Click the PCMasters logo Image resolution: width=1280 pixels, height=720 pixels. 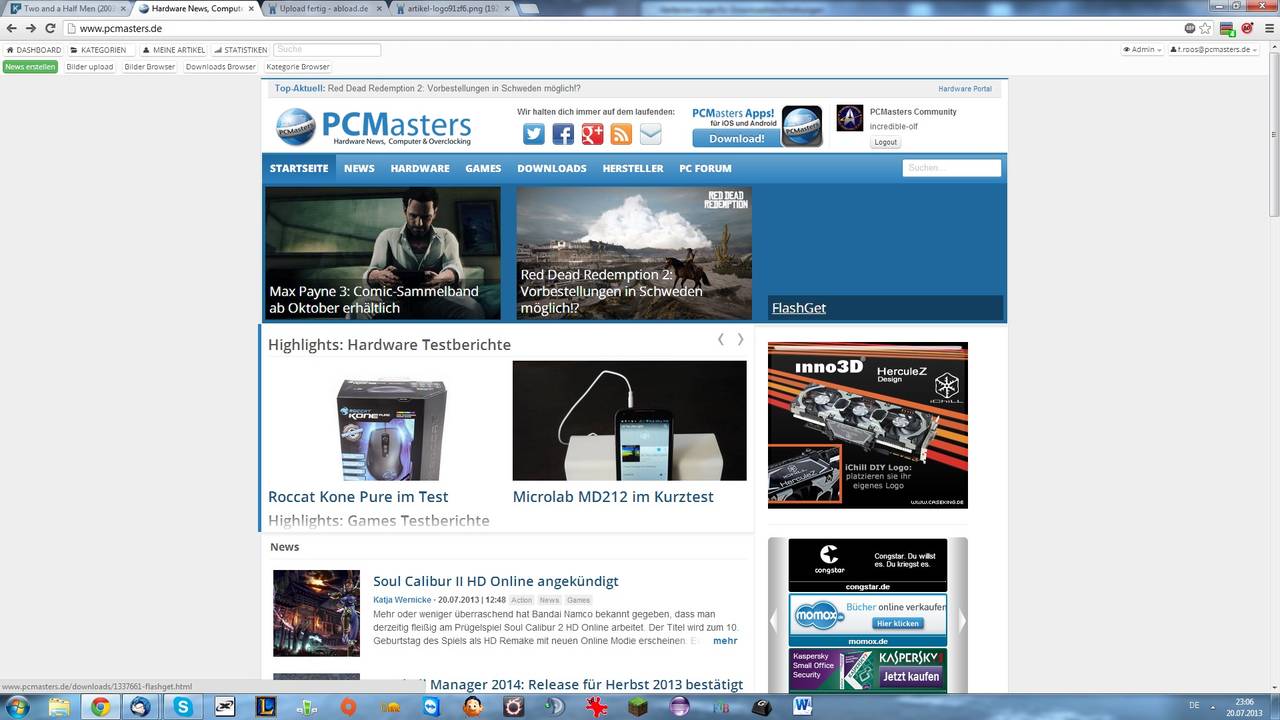pos(373,128)
